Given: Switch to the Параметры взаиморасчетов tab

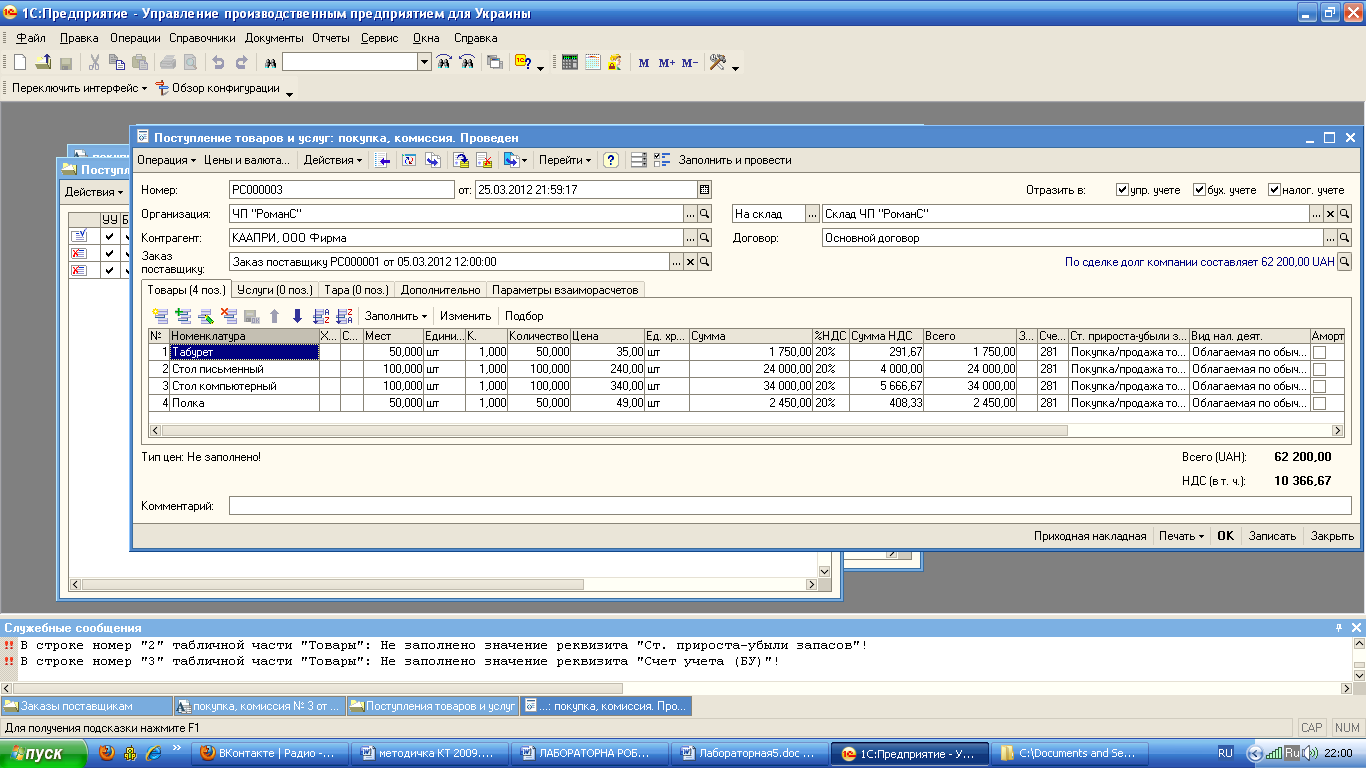Looking at the screenshot, I should click(x=566, y=290).
